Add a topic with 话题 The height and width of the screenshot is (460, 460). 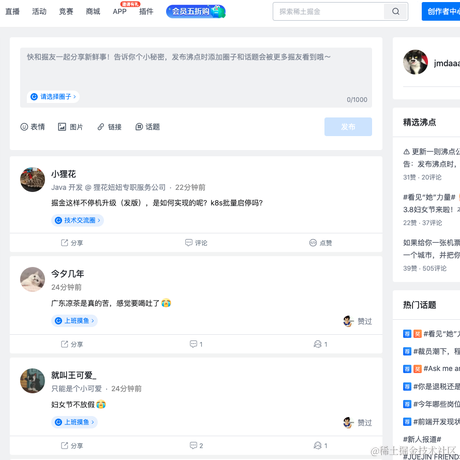coord(147,127)
